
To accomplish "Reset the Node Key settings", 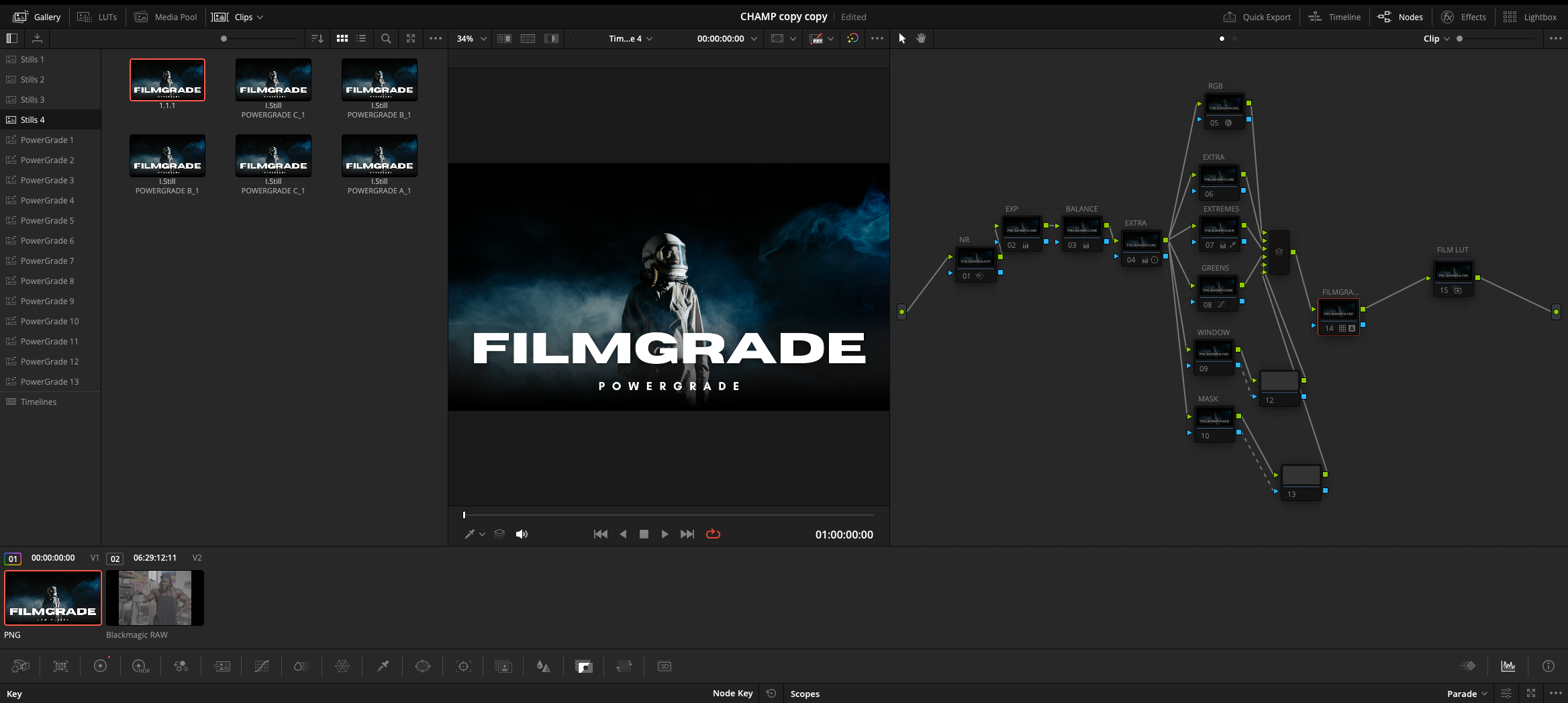I will coord(771,694).
